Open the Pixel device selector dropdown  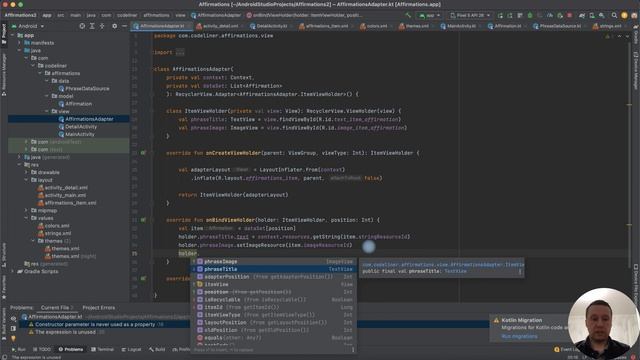click(470, 16)
